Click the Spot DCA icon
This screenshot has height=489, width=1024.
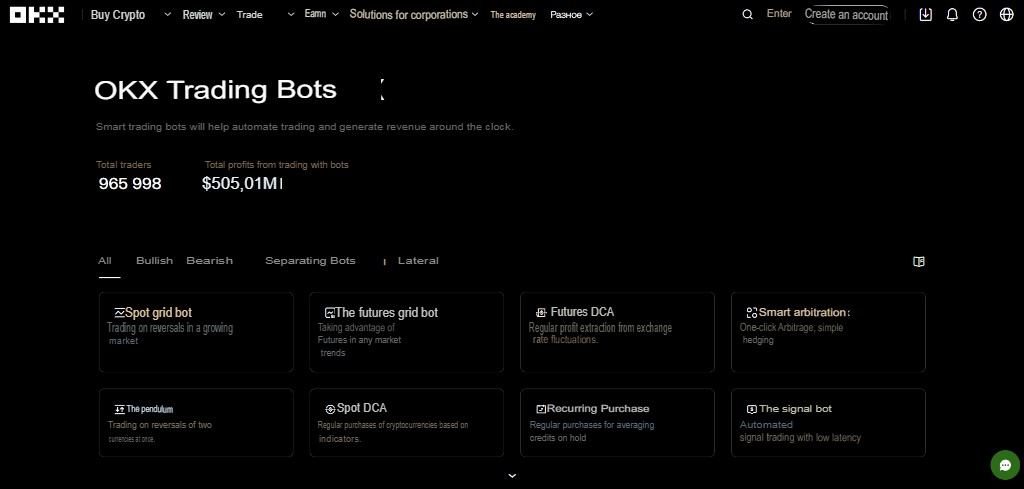point(330,409)
